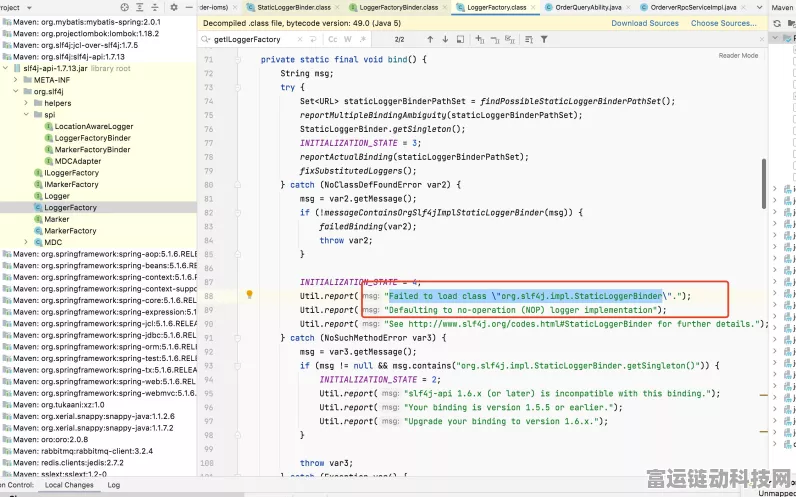Screen dimensions: 796x497
Task: Switch to the Log tab
Action: (x=114, y=485)
